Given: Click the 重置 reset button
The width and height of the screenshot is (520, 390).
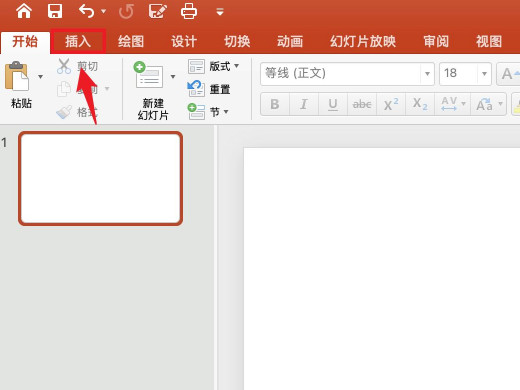Looking at the screenshot, I should (209, 89).
